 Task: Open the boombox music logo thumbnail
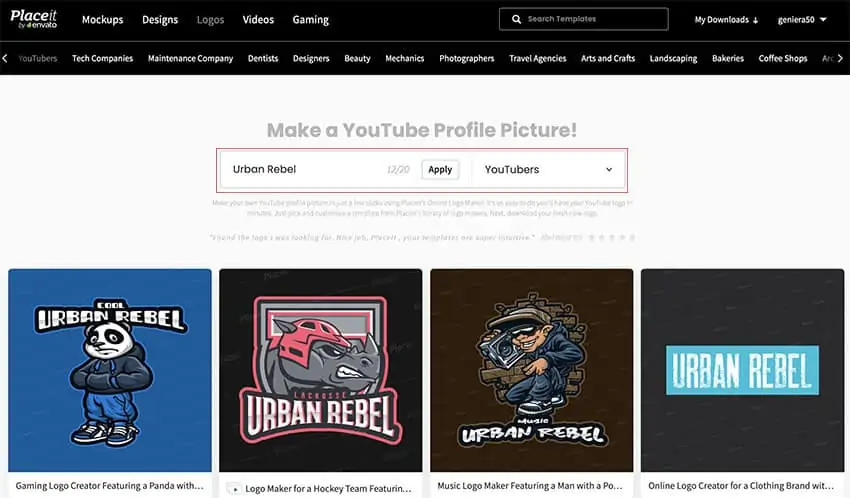point(531,371)
